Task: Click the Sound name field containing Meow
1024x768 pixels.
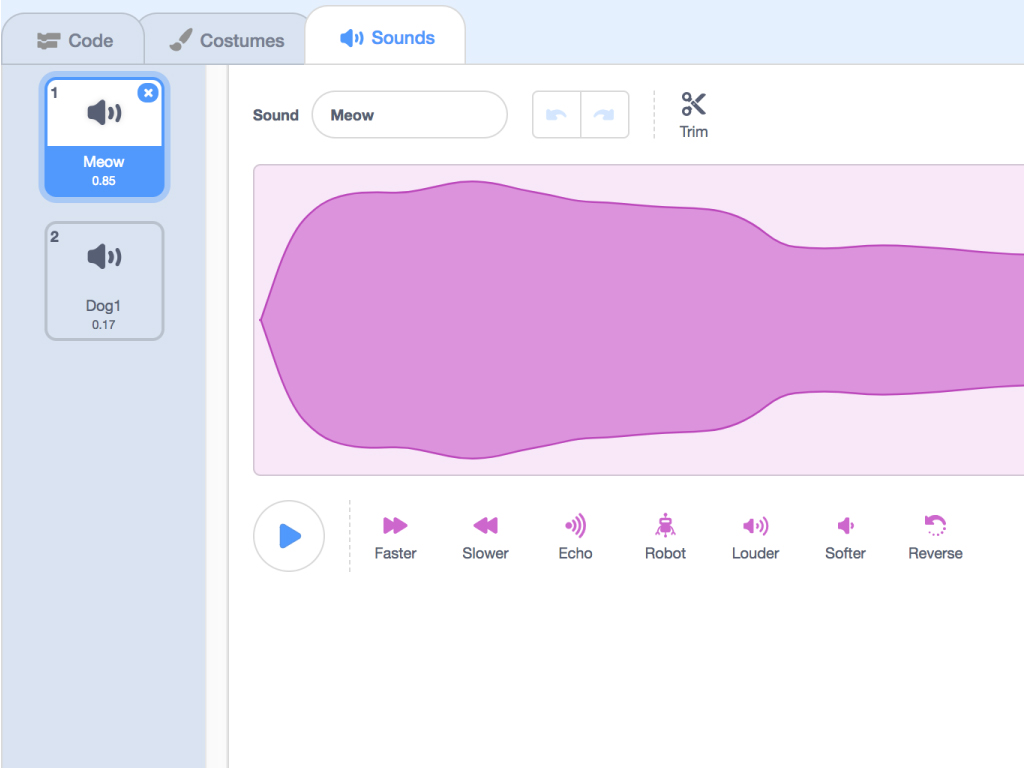Action: click(x=409, y=115)
